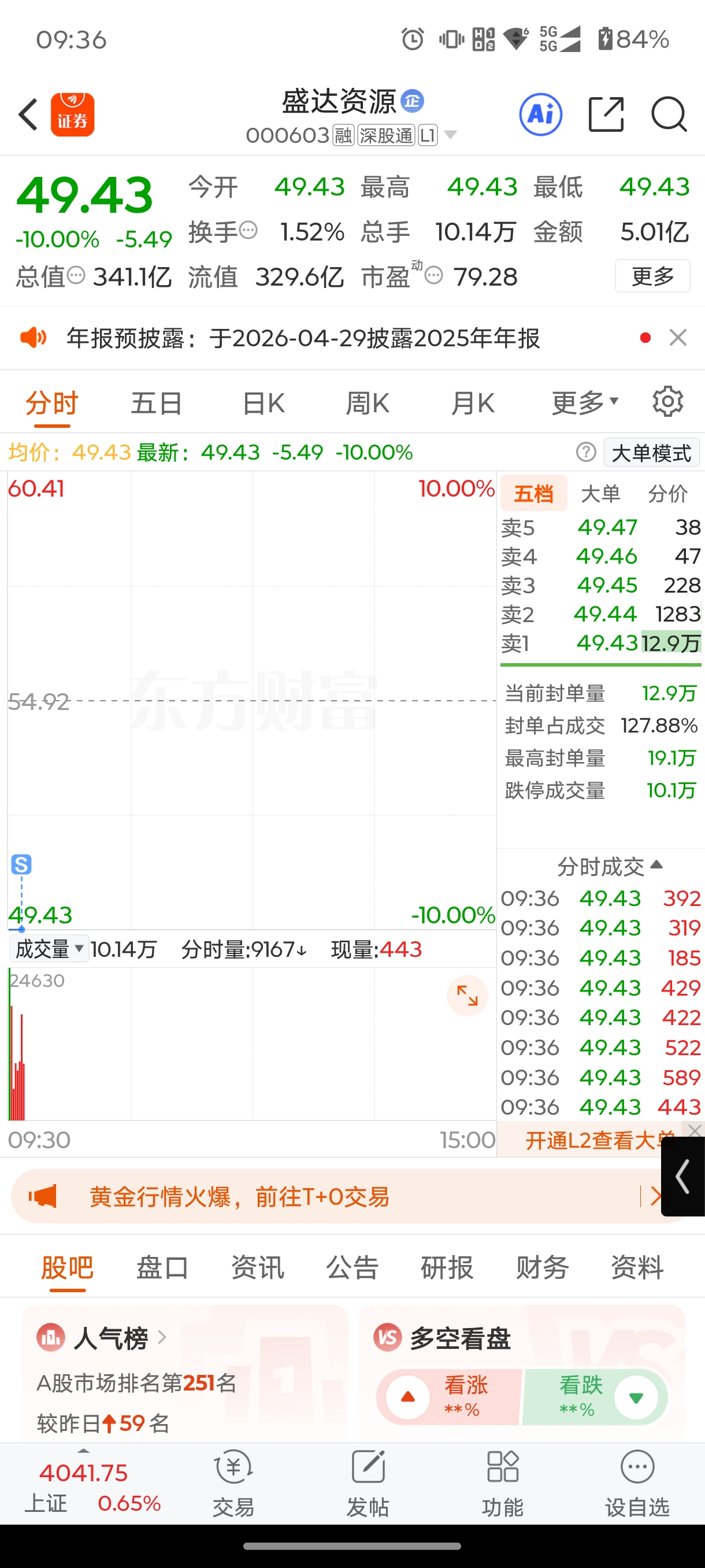This screenshot has width=705, height=1568.
Task: Tap the VS 多空看盘 icon
Action: coord(388,1338)
